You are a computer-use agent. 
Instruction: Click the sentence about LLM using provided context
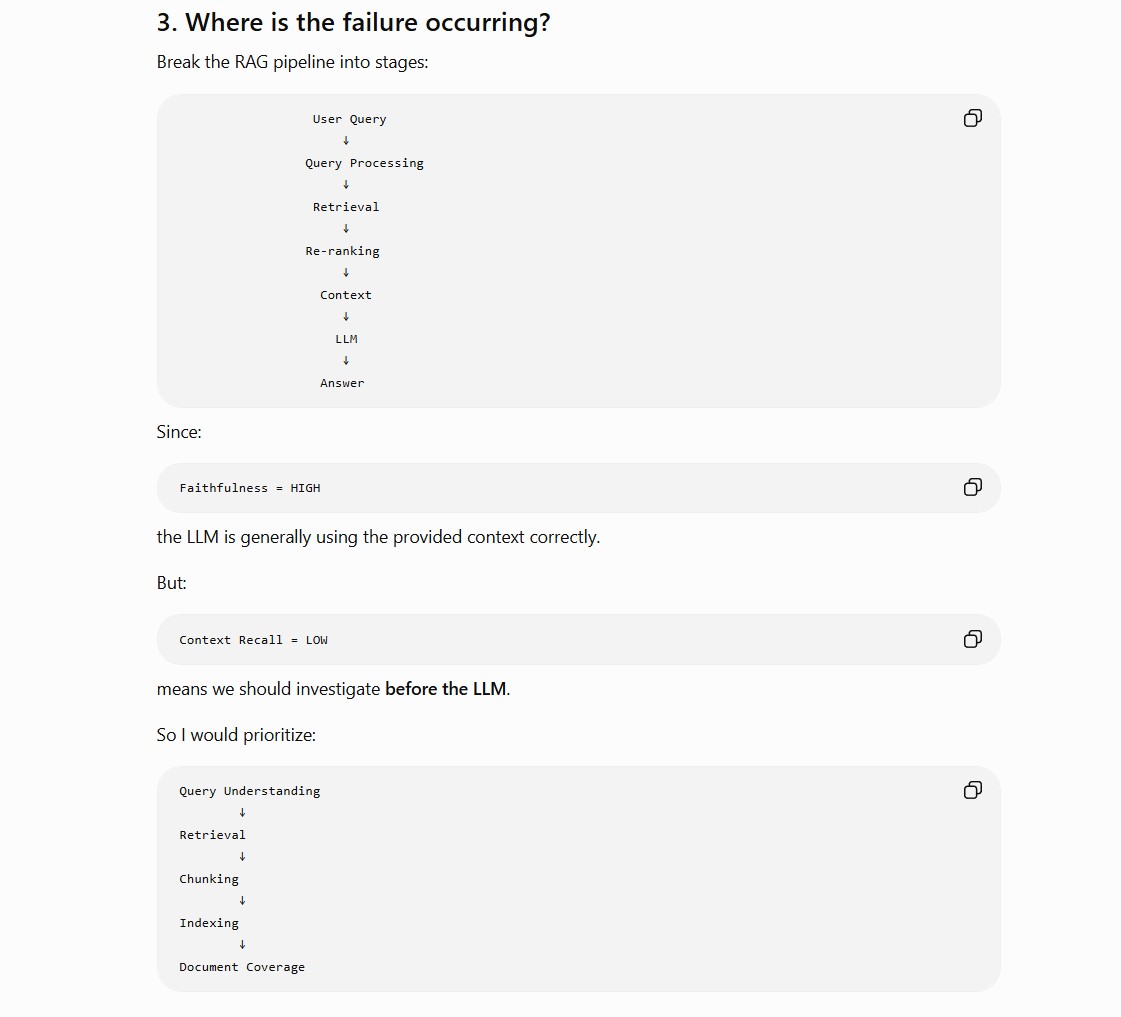tap(378, 537)
